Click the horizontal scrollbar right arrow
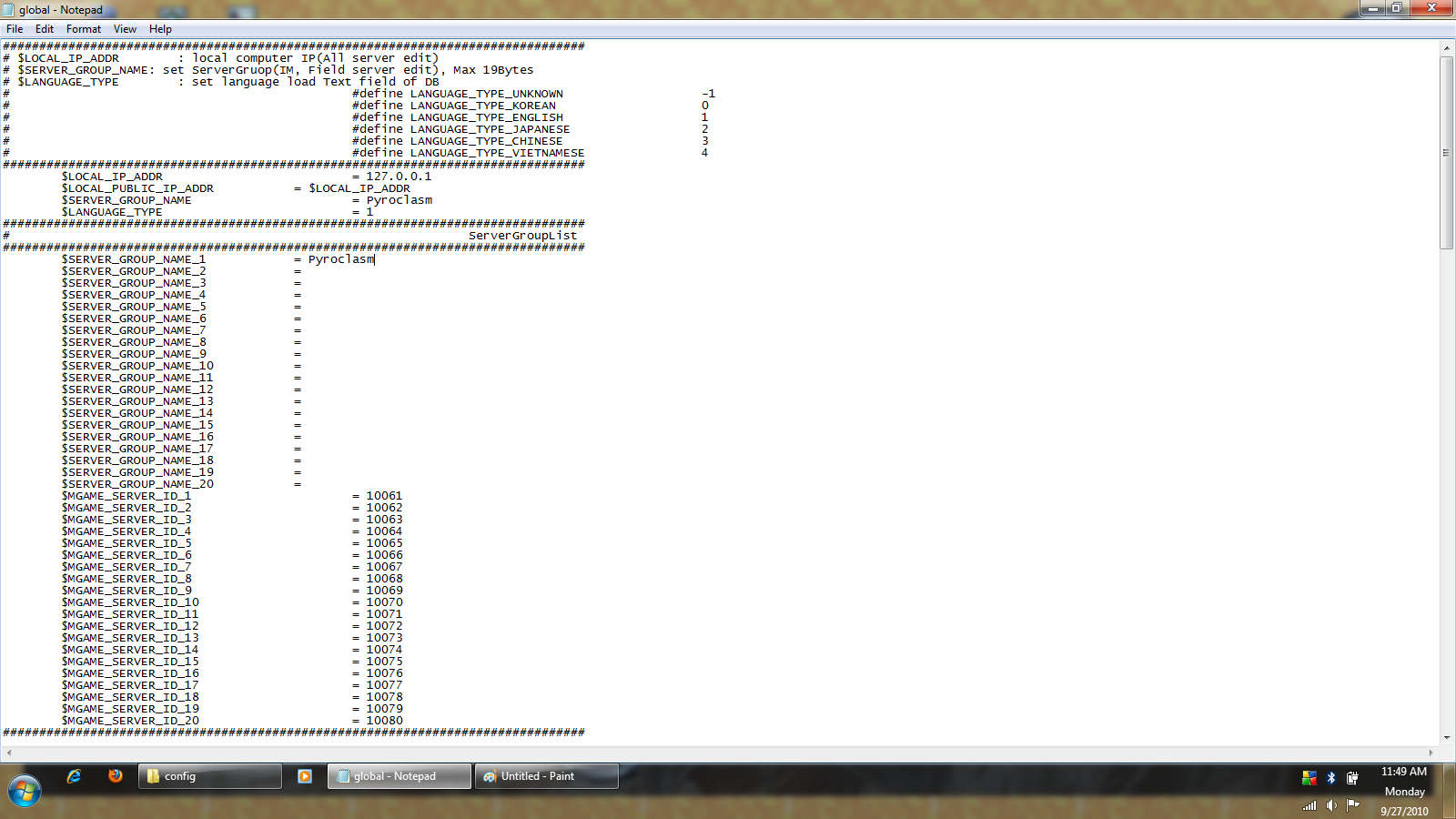Screen dimensions: 1456x819 pos(1431,753)
